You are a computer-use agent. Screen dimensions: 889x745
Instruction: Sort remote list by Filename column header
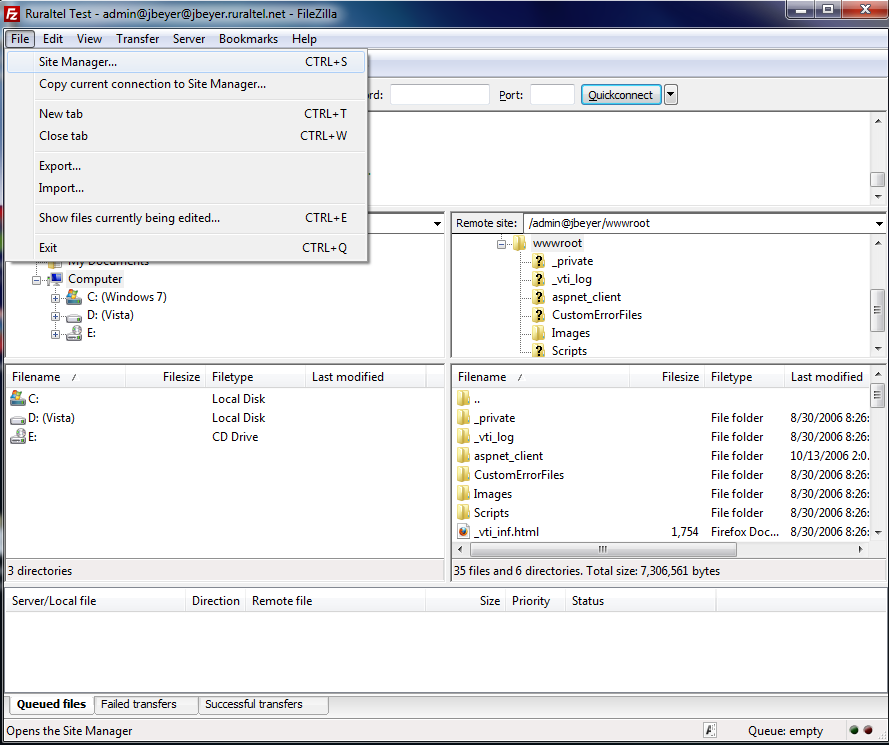541,377
